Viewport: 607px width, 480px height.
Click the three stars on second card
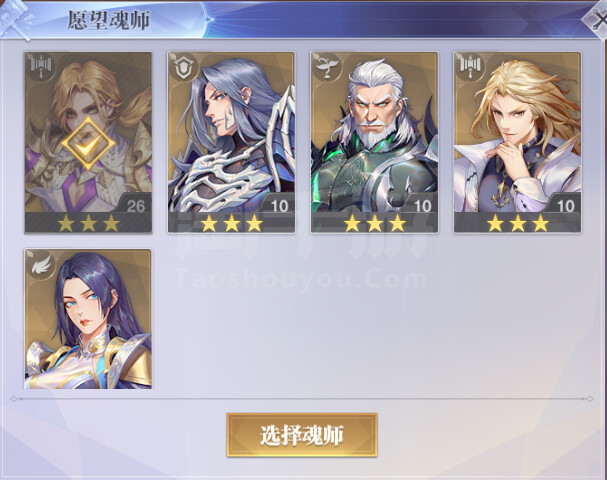click(x=231, y=223)
